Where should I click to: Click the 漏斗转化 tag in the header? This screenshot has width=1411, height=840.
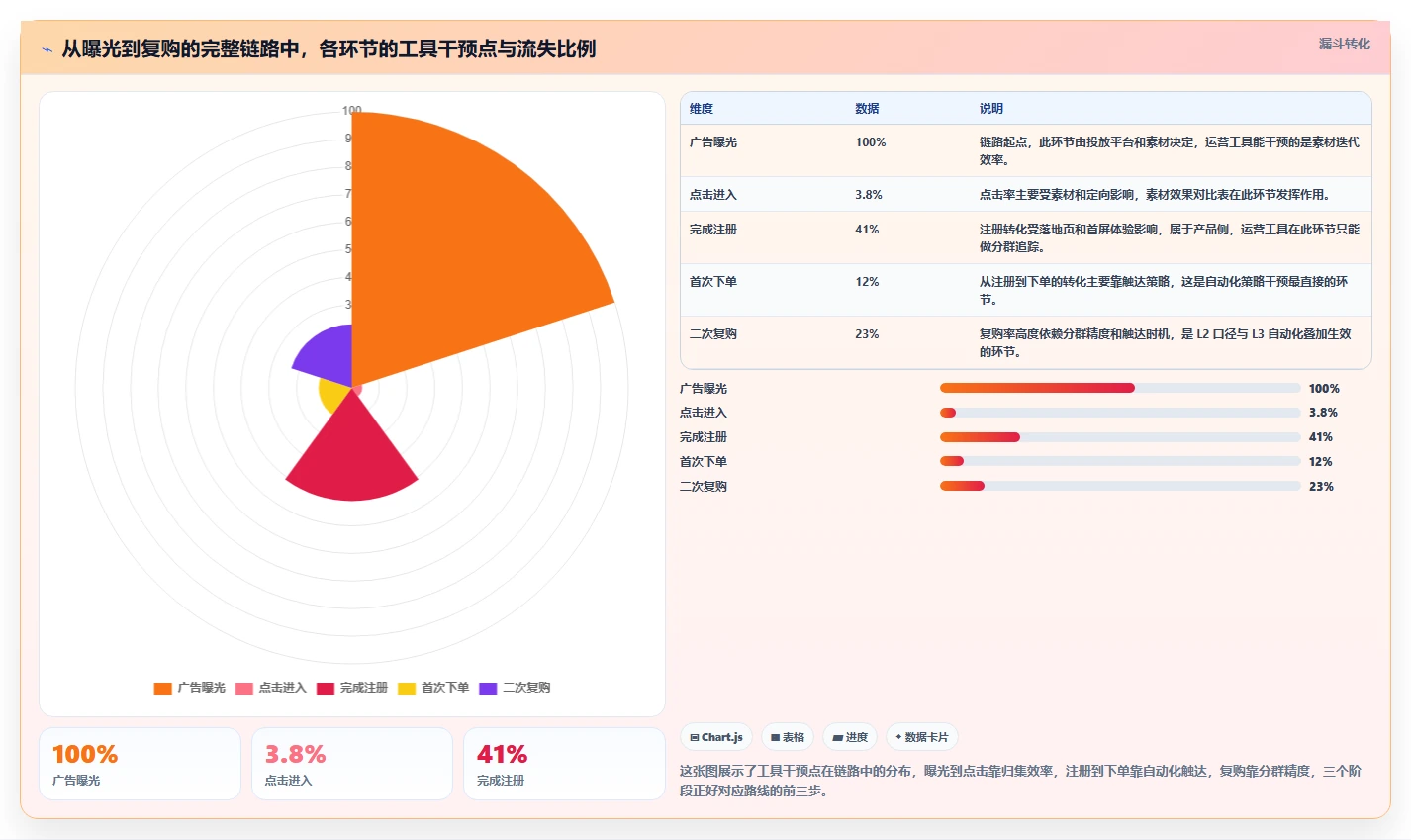click(1344, 44)
